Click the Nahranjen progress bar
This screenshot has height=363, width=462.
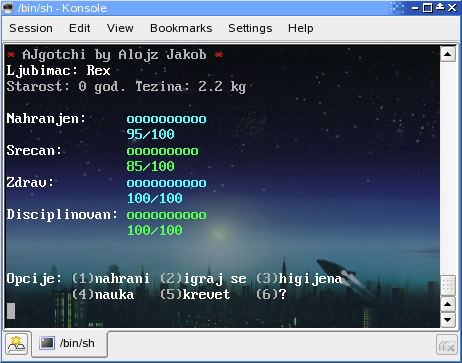coord(167,119)
